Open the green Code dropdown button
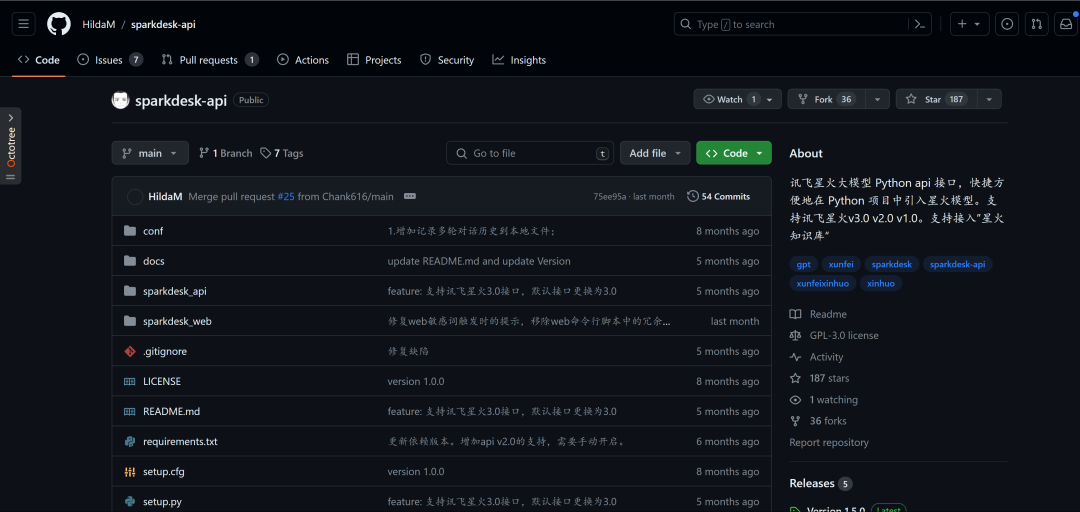1080x512 pixels. (x=734, y=153)
